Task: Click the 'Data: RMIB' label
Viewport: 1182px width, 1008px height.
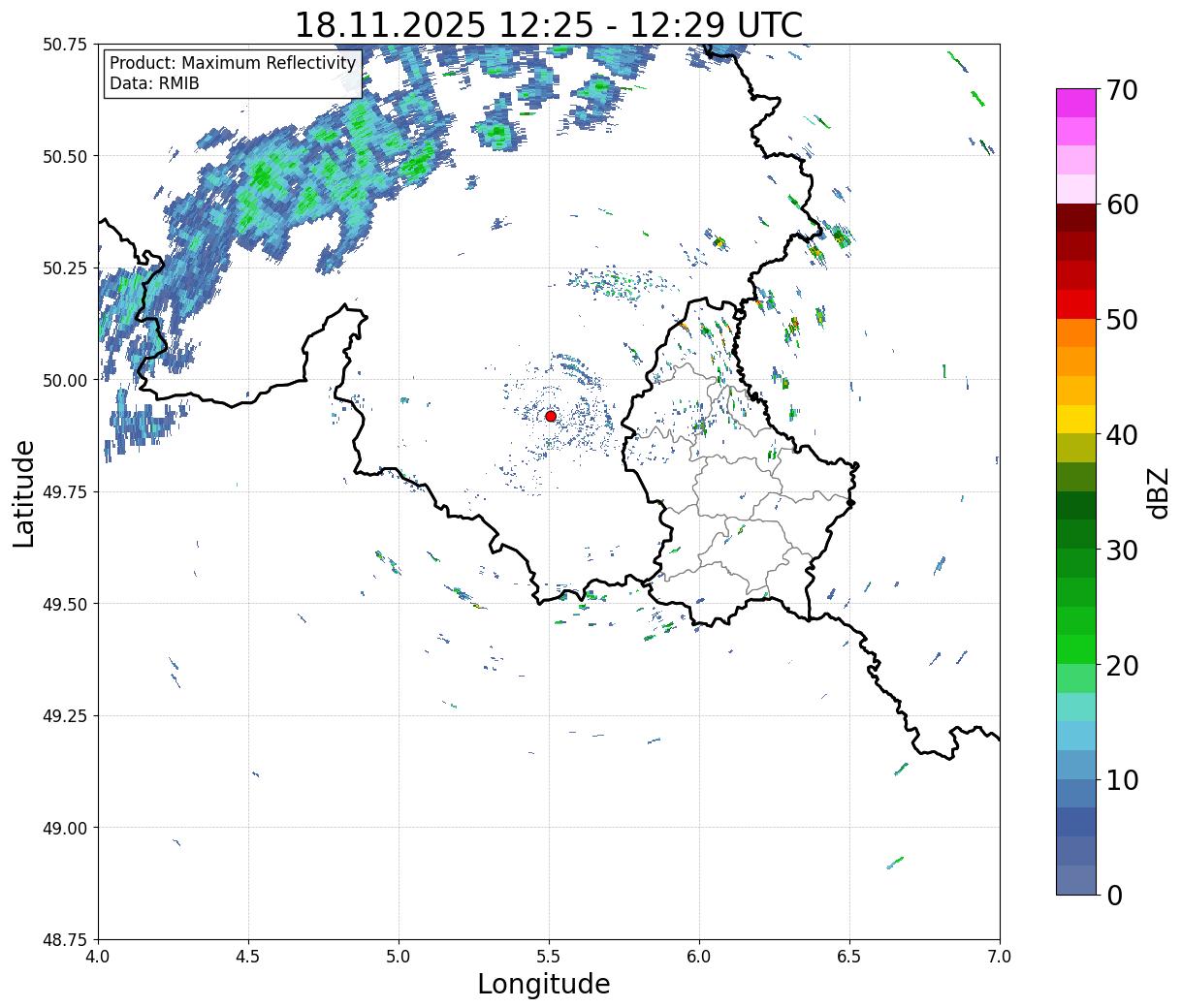Action: (x=154, y=84)
